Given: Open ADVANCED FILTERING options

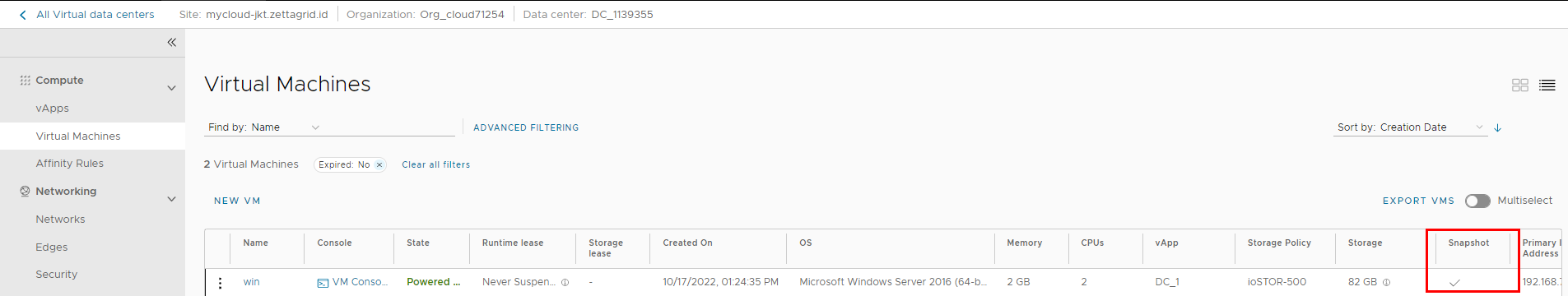Looking at the screenshot, I should click(526, 127).
